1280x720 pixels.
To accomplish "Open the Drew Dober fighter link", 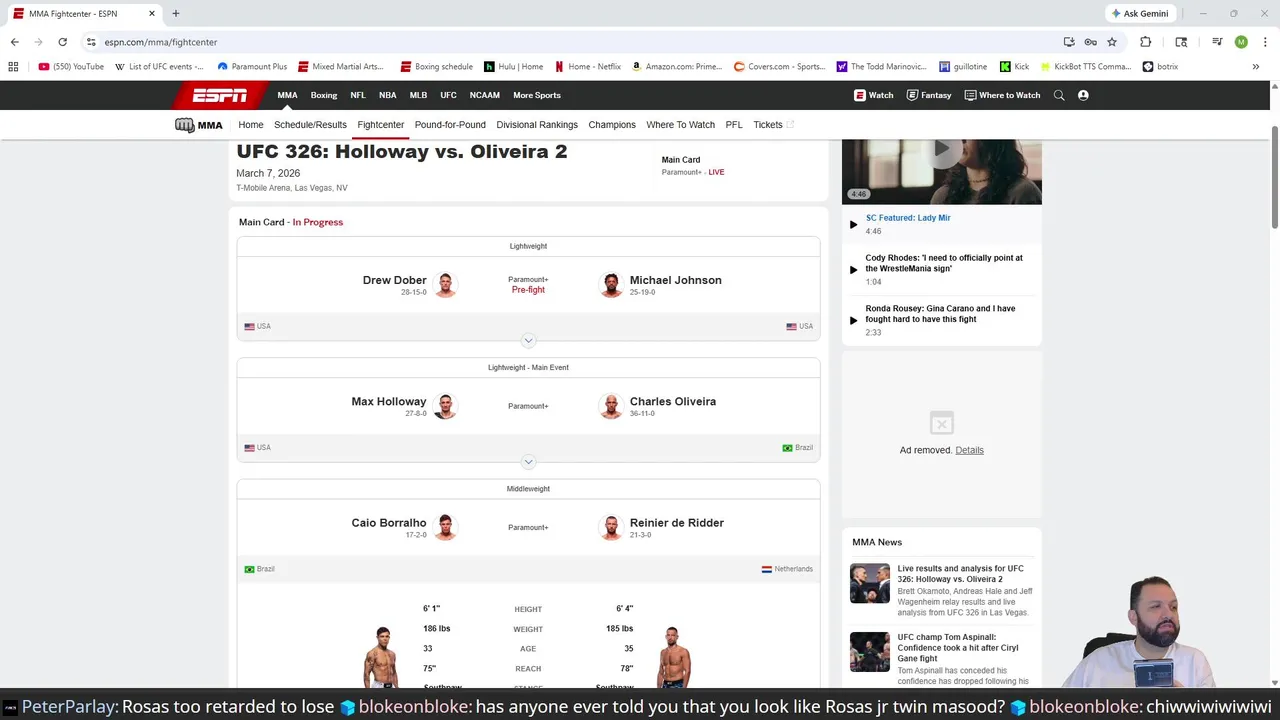I will point(394,280).
